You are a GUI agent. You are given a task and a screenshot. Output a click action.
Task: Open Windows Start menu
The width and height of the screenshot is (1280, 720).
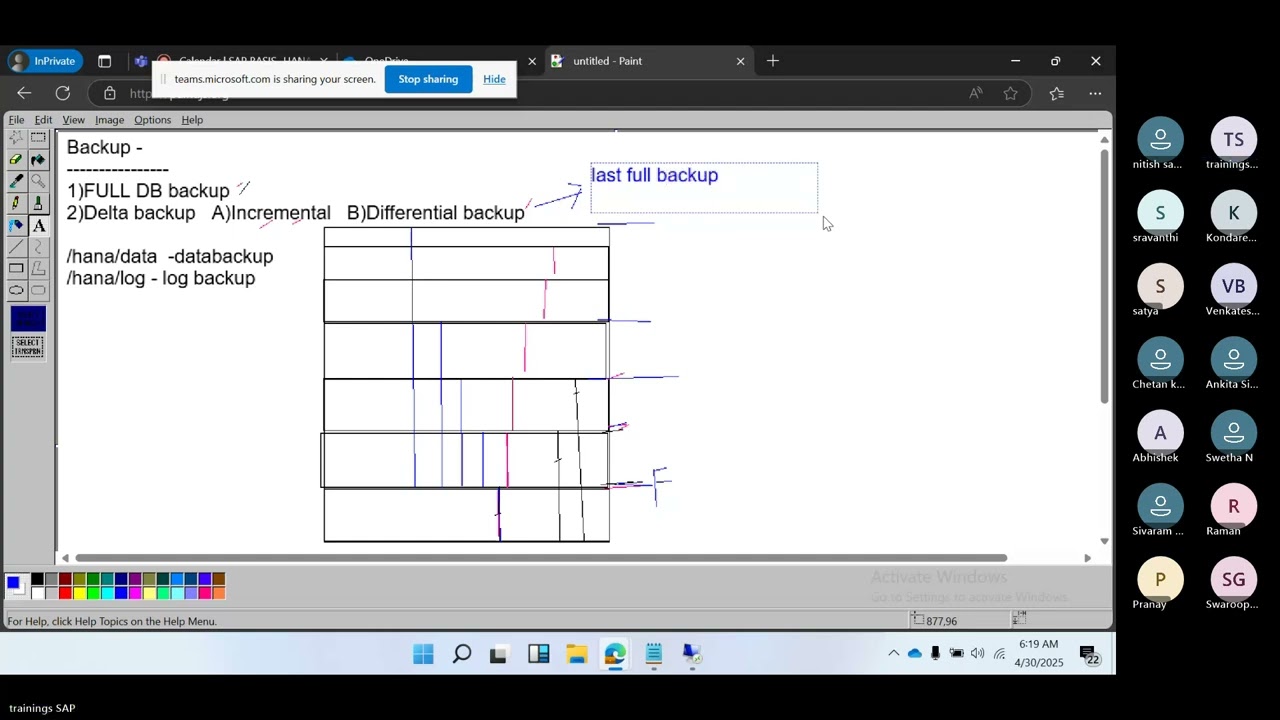click(x=423, y=654)
